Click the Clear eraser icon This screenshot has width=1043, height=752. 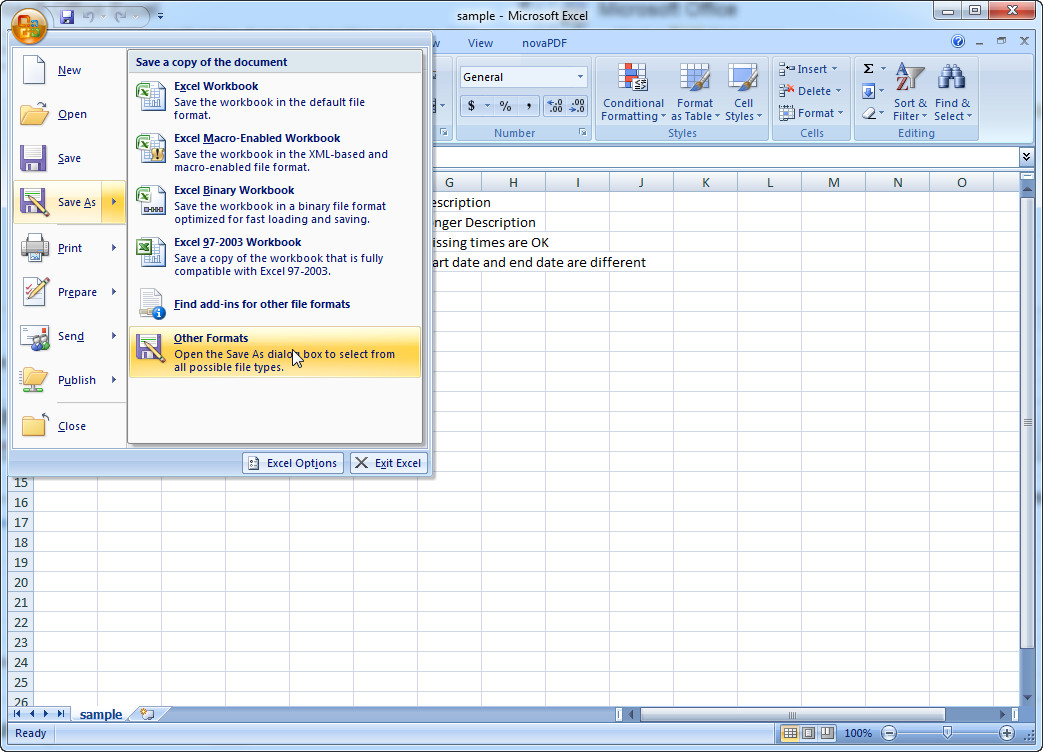pyautogui.click(x=869, y=114)
